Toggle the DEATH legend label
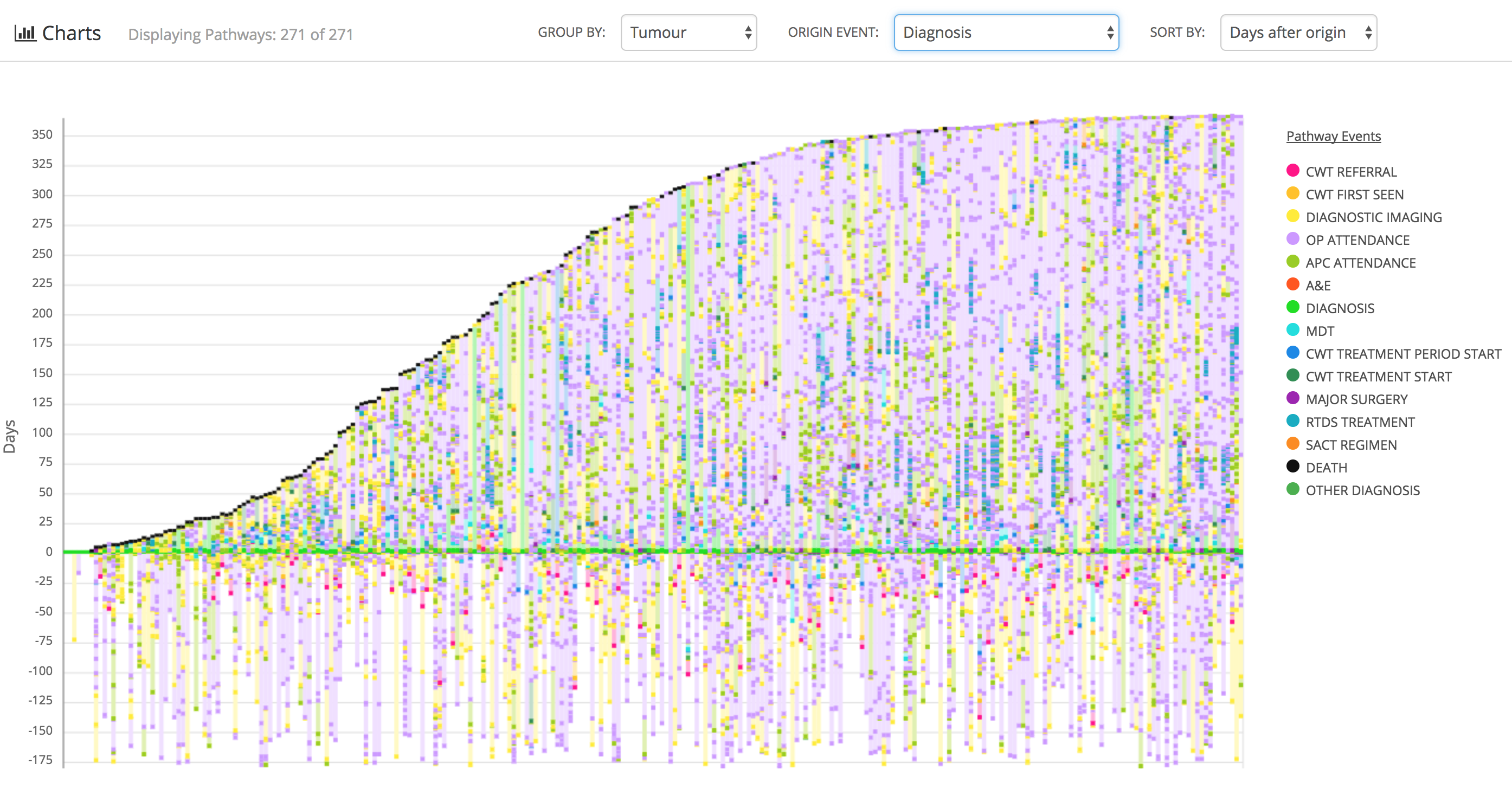The image size is (1512, 803). point(1326,468)
